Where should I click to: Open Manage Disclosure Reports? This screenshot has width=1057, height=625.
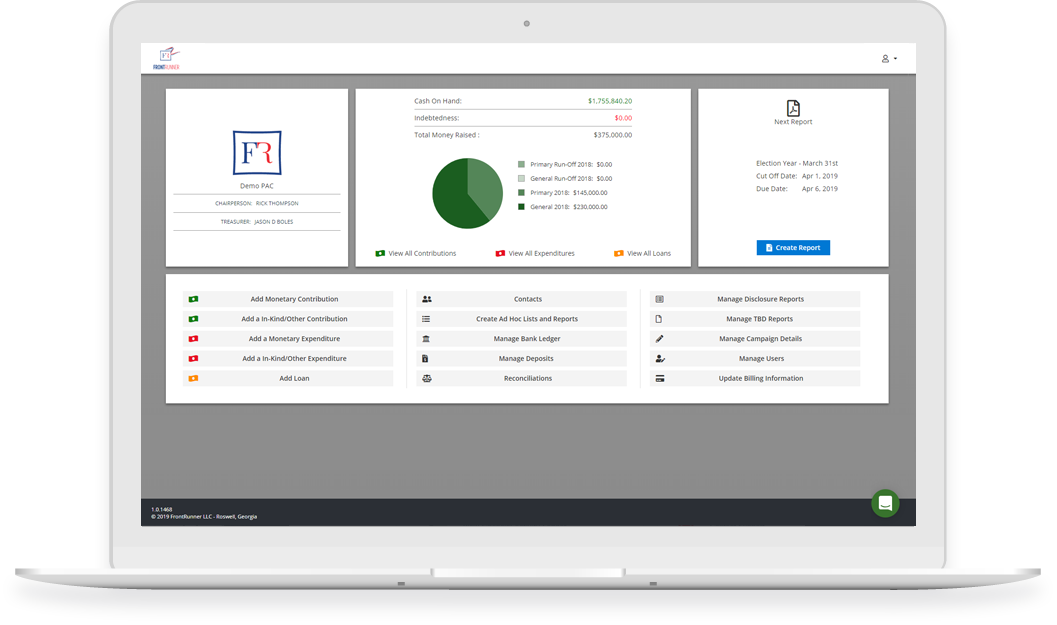[x=755, y=299]
